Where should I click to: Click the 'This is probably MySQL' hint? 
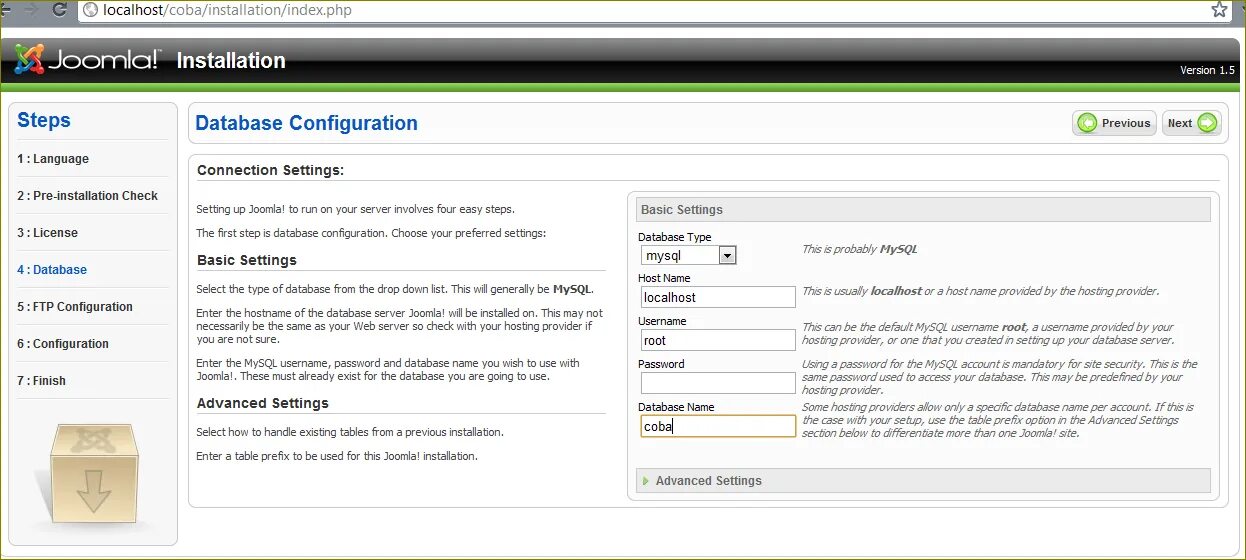[x=860, y=249]
